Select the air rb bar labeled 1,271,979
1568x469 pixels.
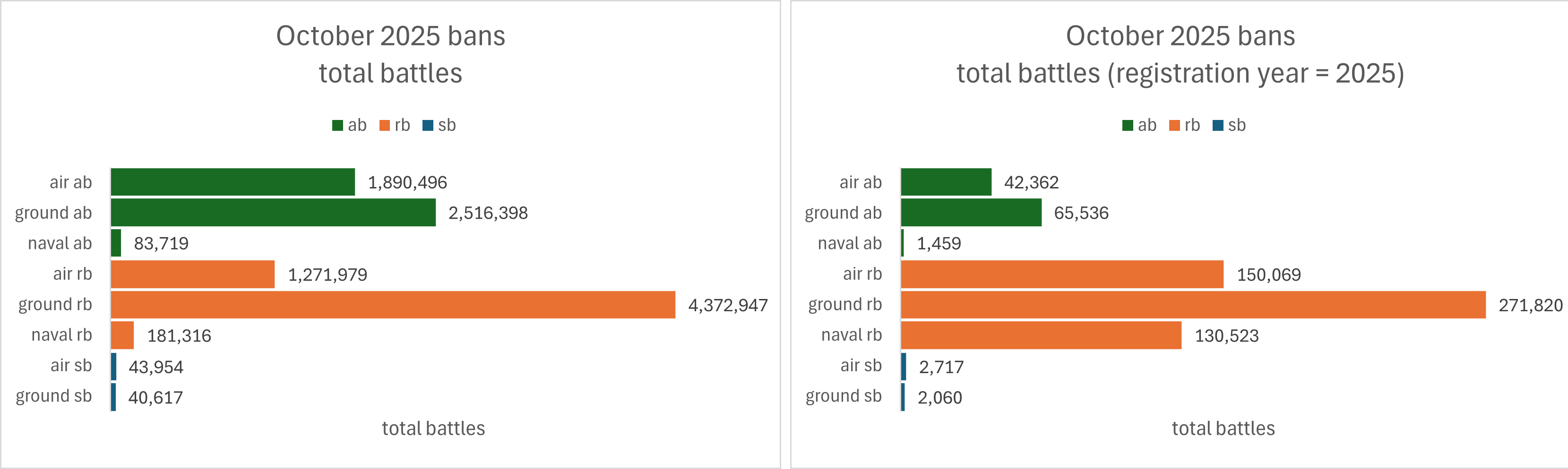tap(192, 274)
